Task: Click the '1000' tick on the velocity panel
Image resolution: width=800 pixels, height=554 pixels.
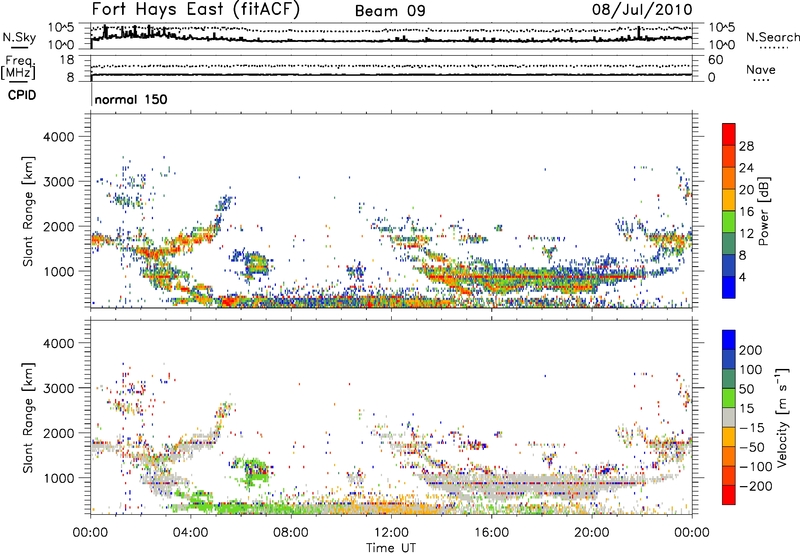Action: click(x=59, y=478)
